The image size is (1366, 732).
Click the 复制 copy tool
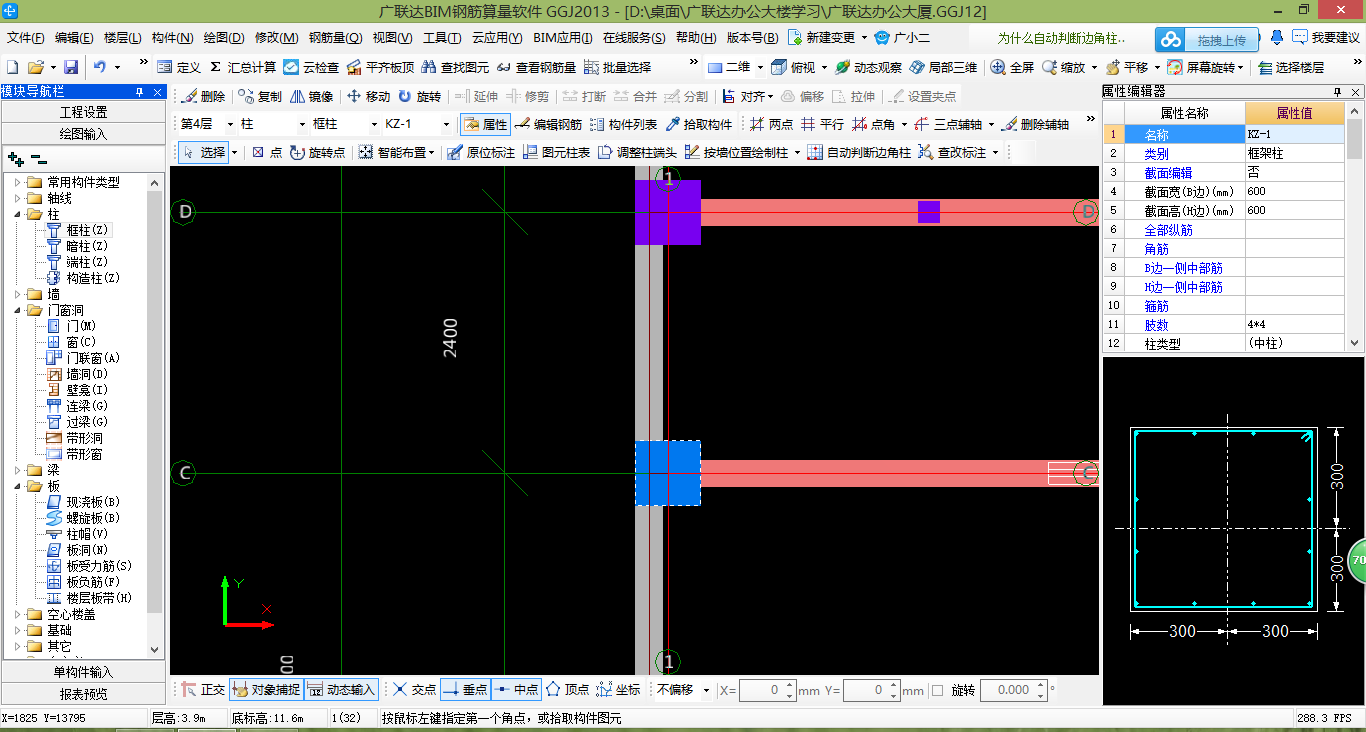point(260,96)
